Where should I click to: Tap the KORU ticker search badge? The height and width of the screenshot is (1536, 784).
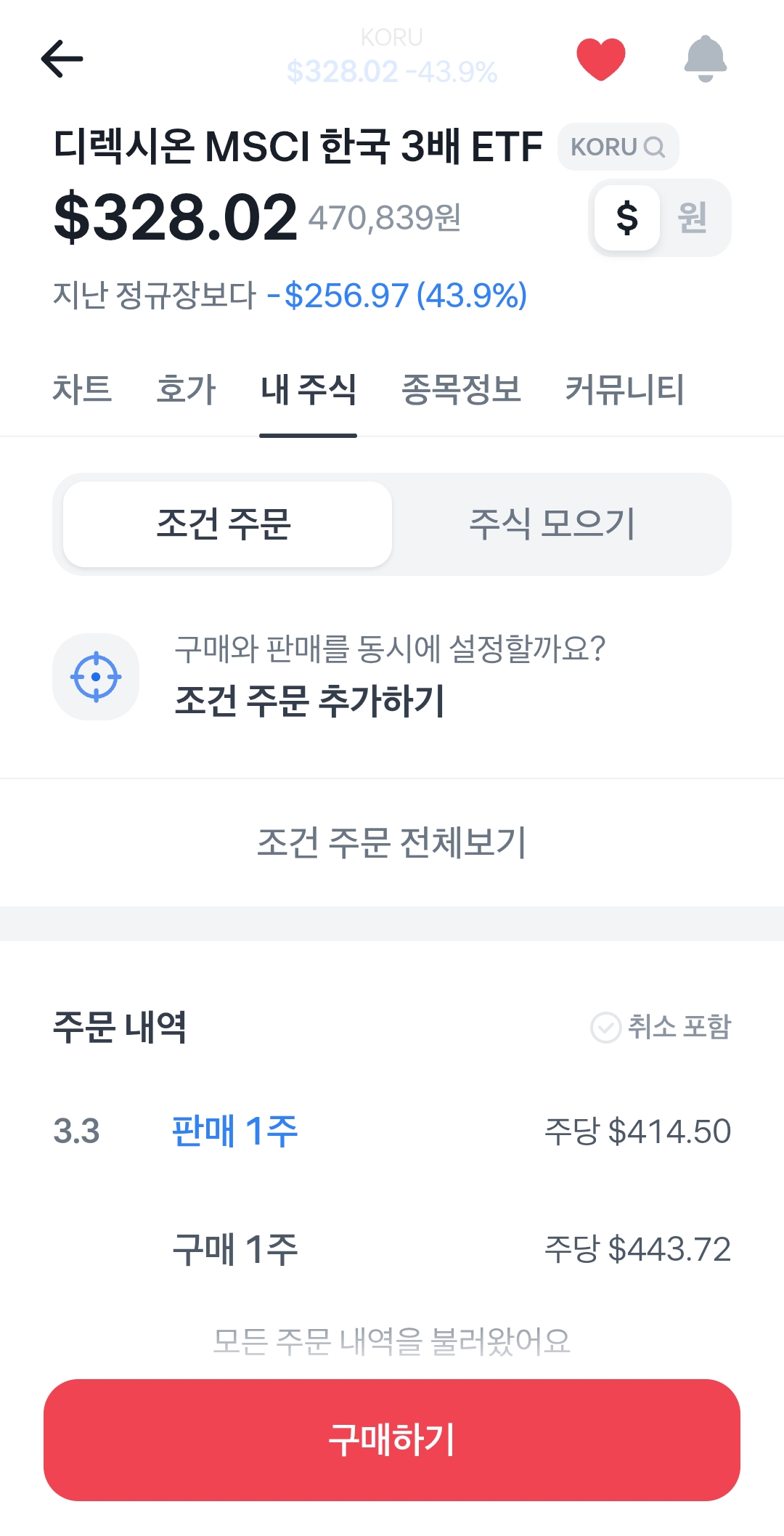coord(618,147)
